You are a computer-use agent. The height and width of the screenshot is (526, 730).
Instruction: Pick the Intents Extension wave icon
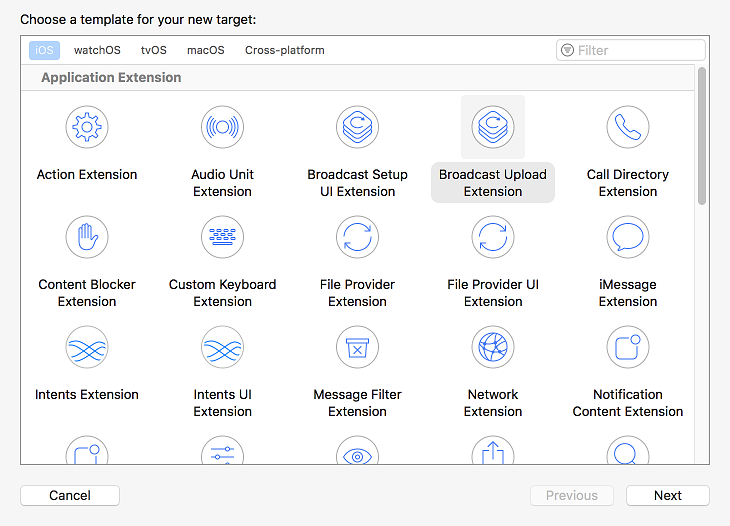[87, 347]
